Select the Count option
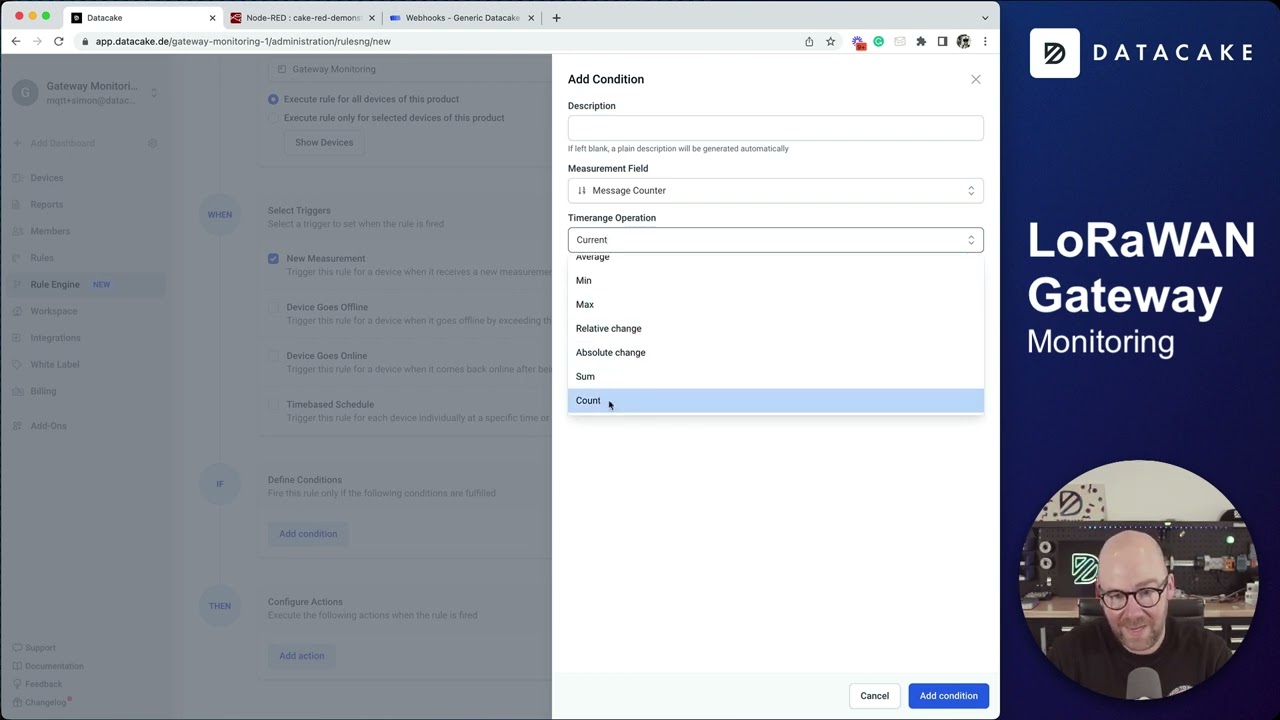Image resolution: width=1280 pixels, height=720 pixels. pos(775,400)
